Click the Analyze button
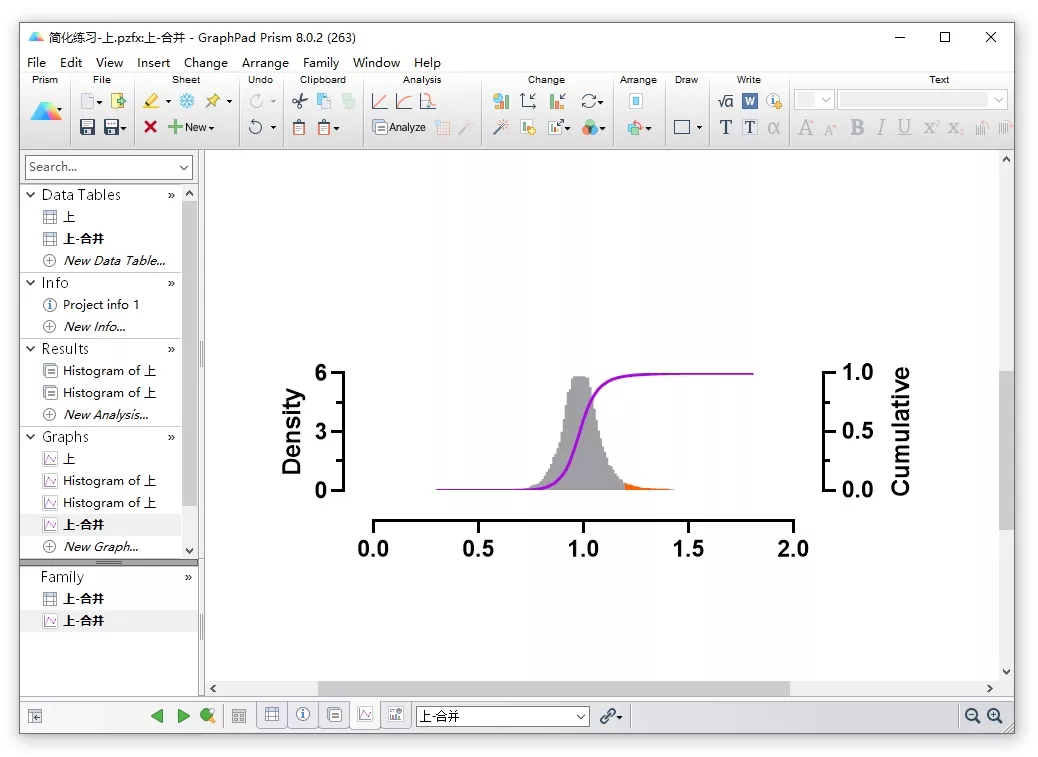The height and width of the screenshot is (757, 1038). click(399, 127)
